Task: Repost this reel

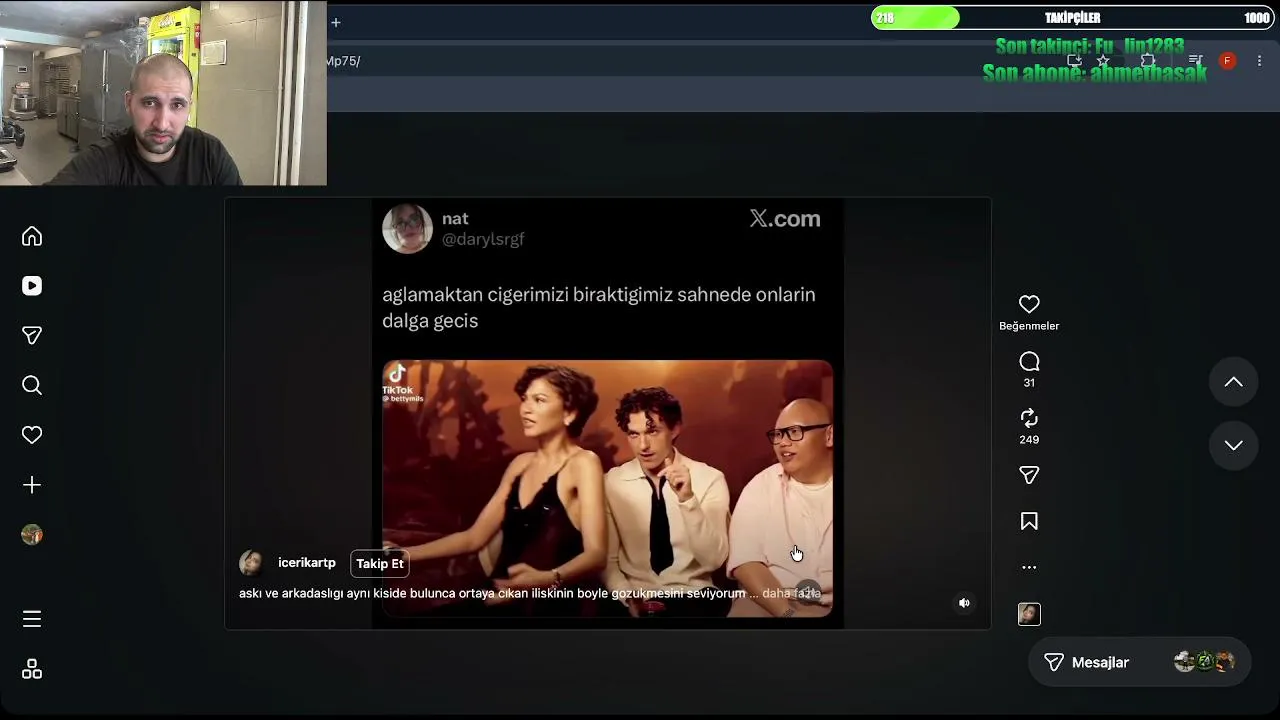Action: (x=1029, y=418)
